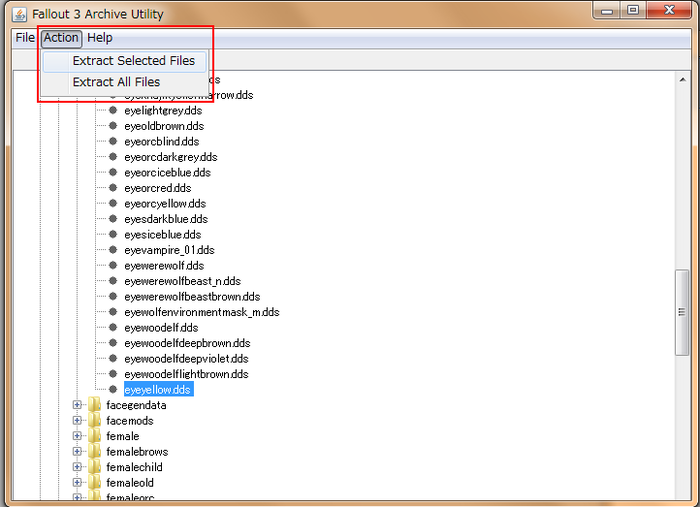Select the femaleold folder name

(130, 483)
